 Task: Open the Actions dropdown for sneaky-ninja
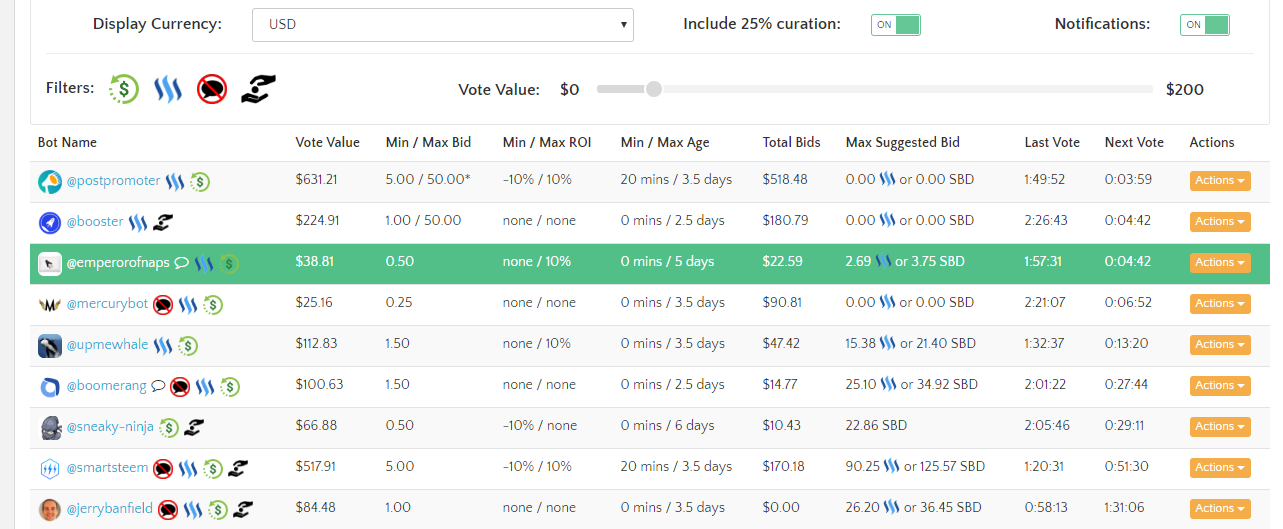click(x=1220, y=427)
